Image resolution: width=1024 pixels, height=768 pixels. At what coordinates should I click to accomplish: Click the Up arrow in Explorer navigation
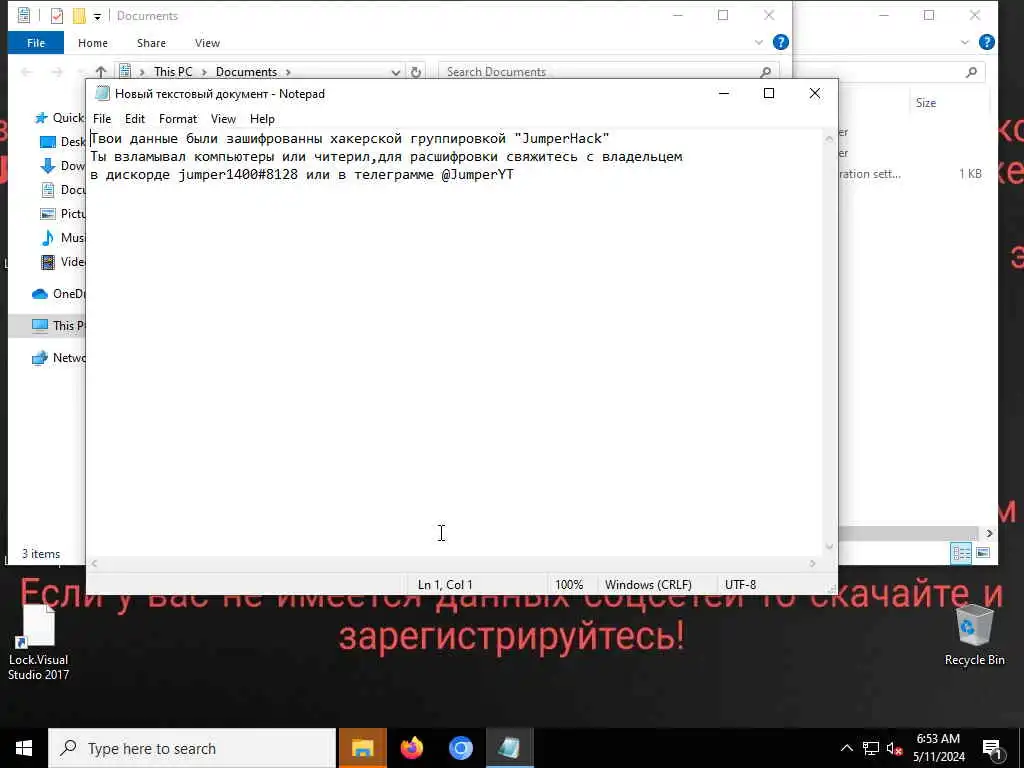101,71
